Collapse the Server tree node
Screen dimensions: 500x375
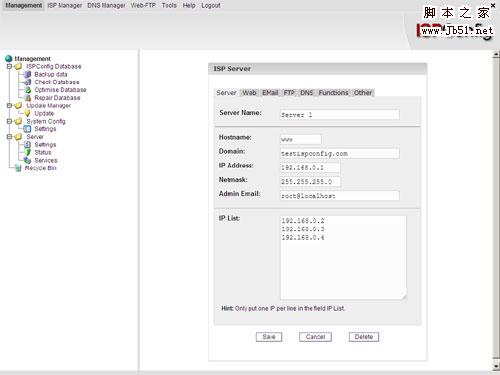[9, 137]
